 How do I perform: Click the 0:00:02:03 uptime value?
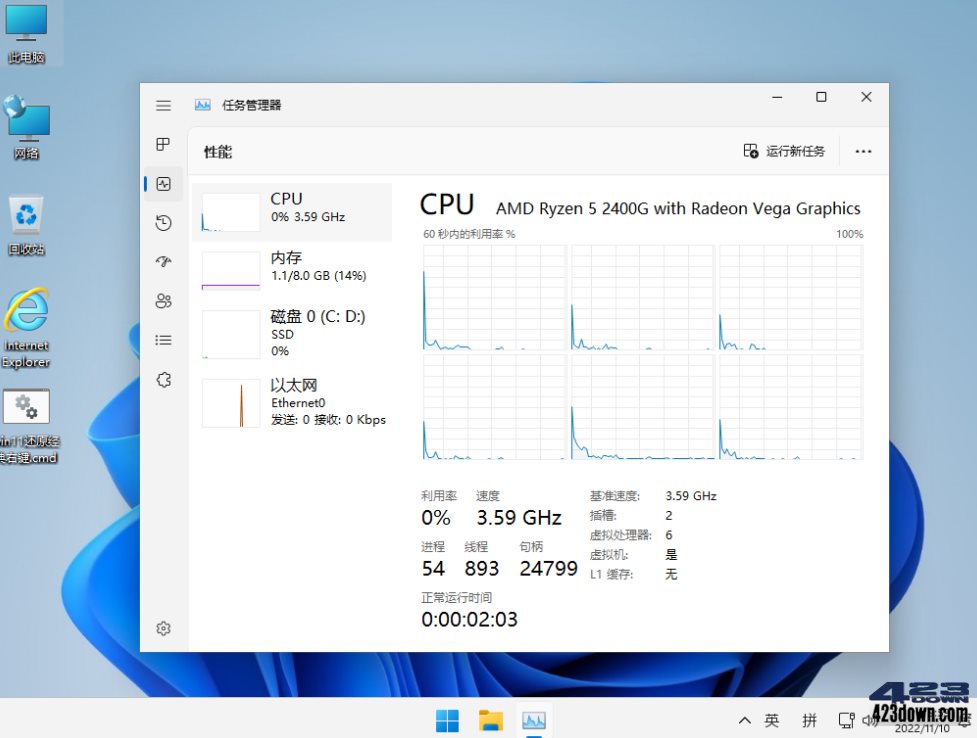pos(469,619)
